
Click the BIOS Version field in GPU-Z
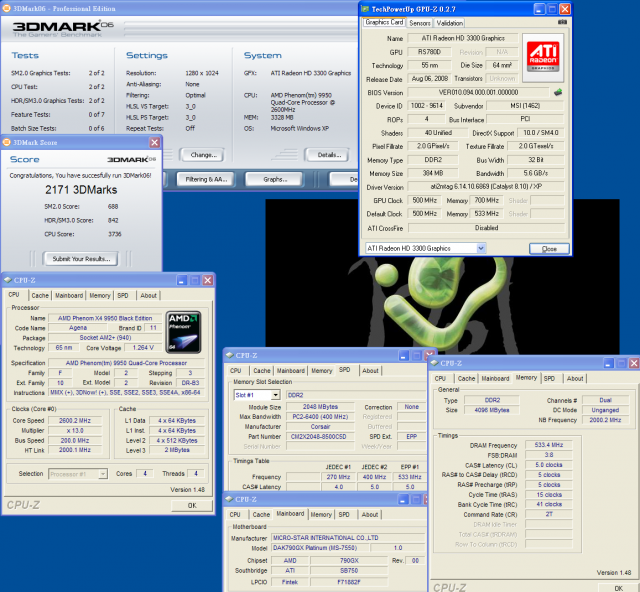pos(478,93)
